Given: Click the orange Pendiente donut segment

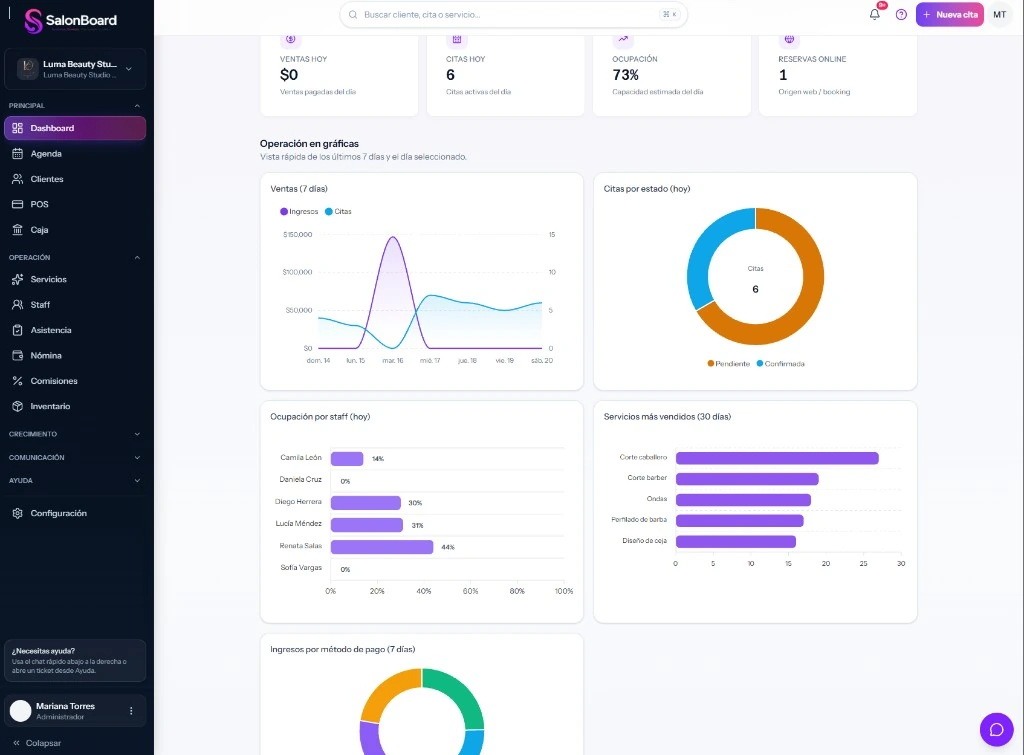Looking at the screenshot, I should (808, 307).
